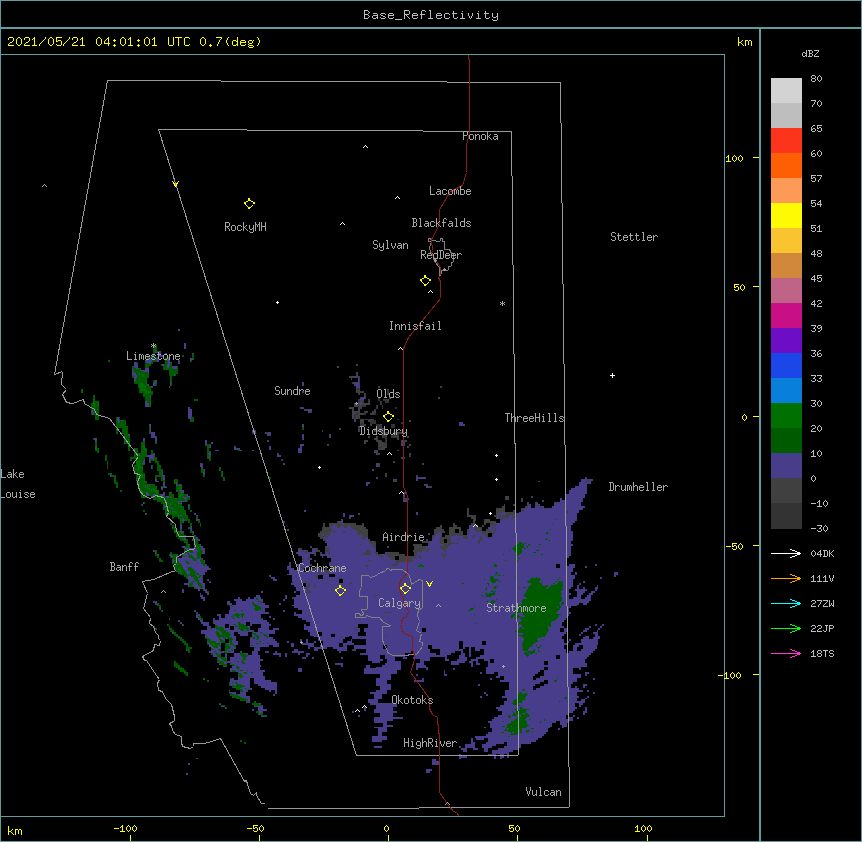Click the -50 tick on right axis

tap(734, 546)
